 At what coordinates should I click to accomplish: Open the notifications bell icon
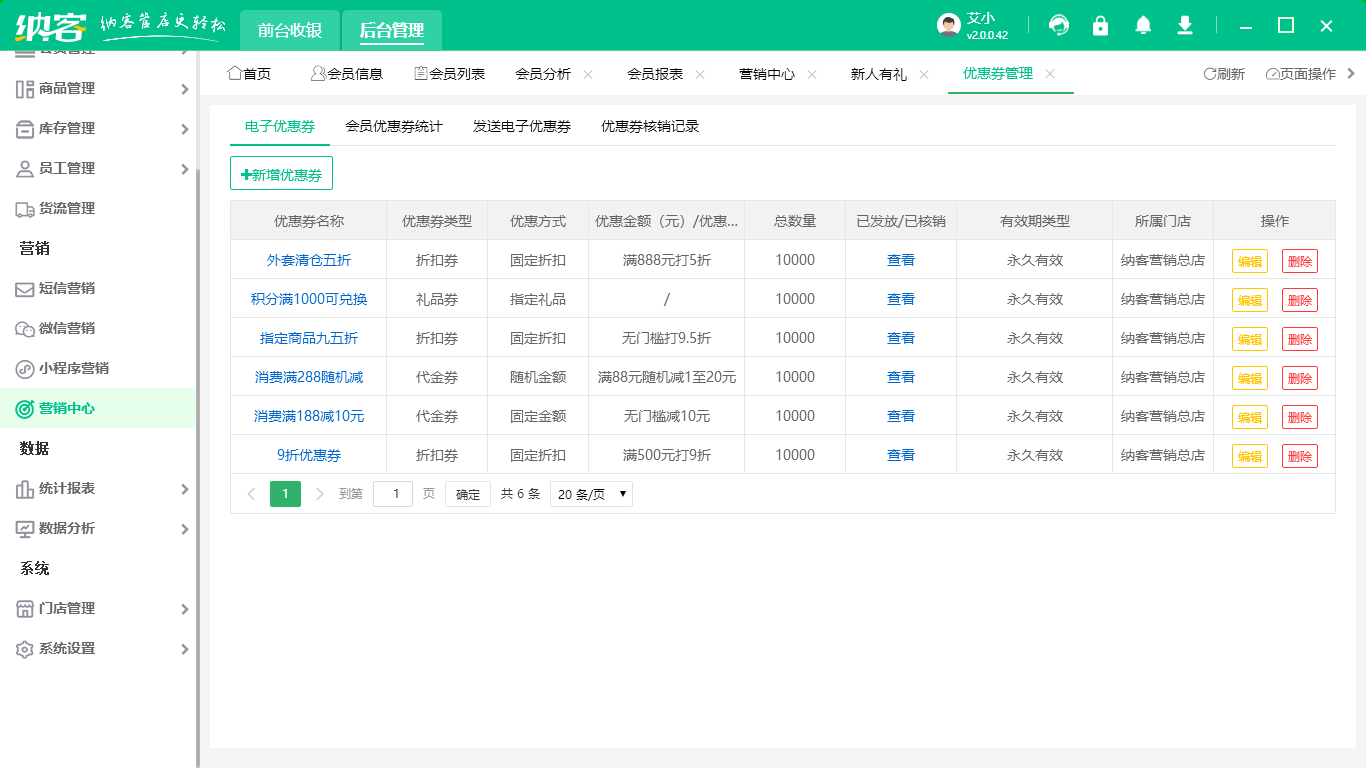[x=1143, y=26]
